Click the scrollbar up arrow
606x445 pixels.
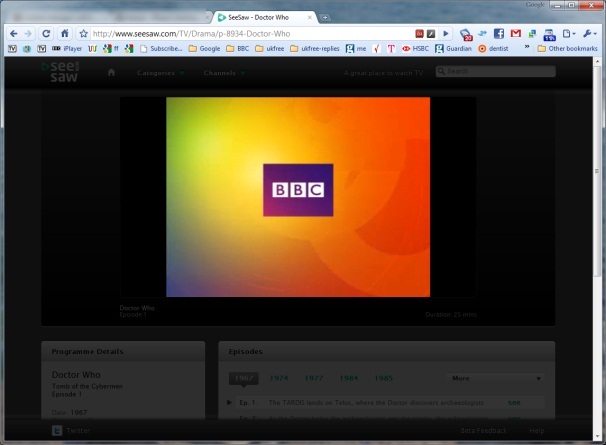pos(597,61)
